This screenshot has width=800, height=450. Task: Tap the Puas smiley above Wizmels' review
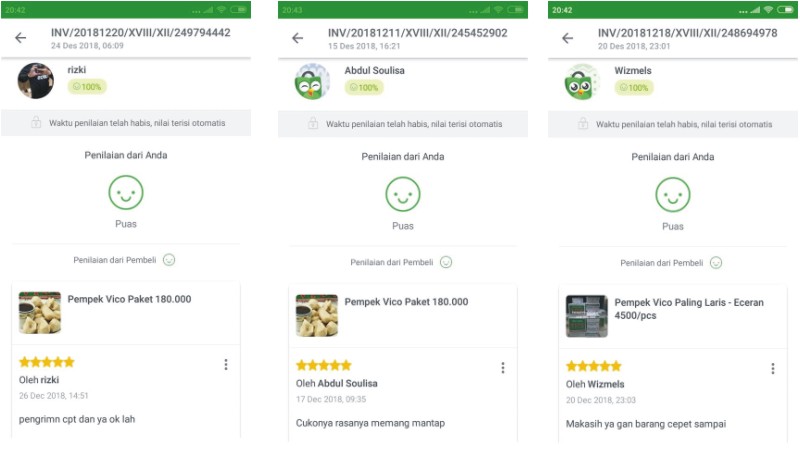coord(673,194)
